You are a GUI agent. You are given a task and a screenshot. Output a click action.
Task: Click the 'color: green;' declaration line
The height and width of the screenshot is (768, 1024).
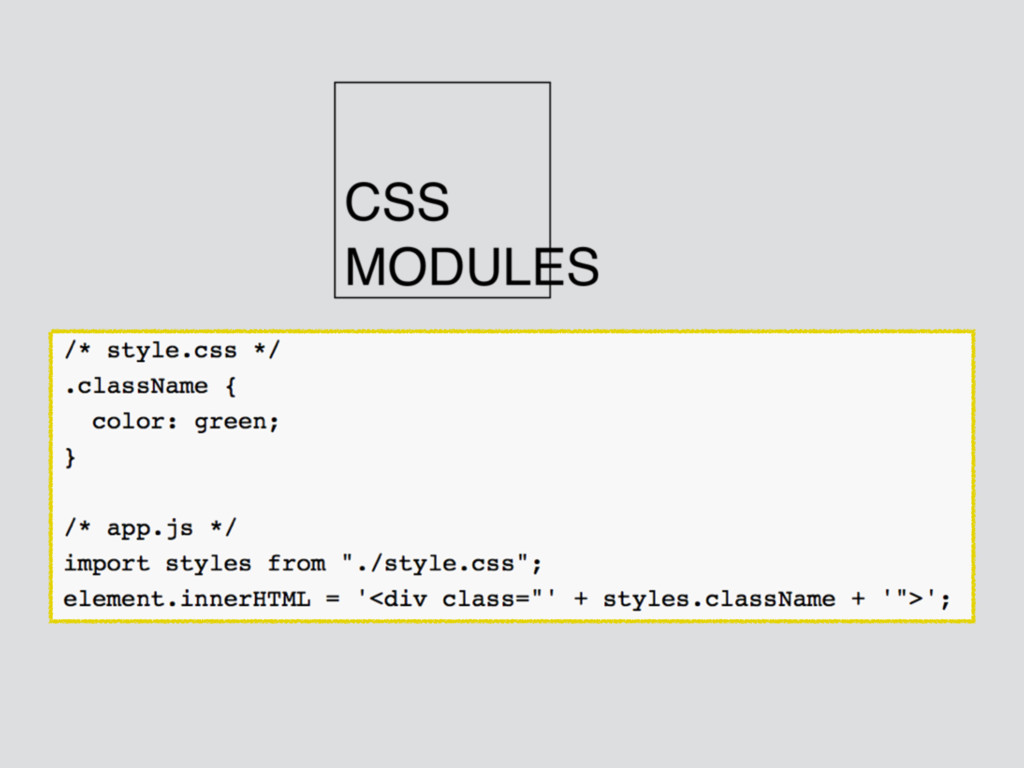185,422
